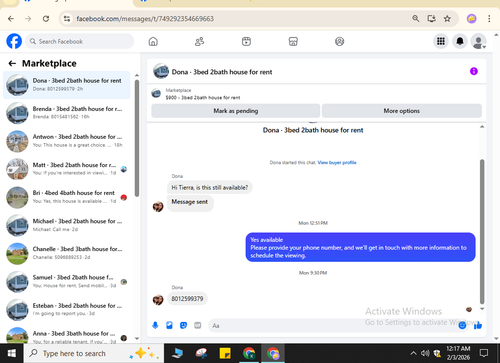This screenshot has height=363, width=500.
Task: Open the volume control in tray
Action: (425, 353)
